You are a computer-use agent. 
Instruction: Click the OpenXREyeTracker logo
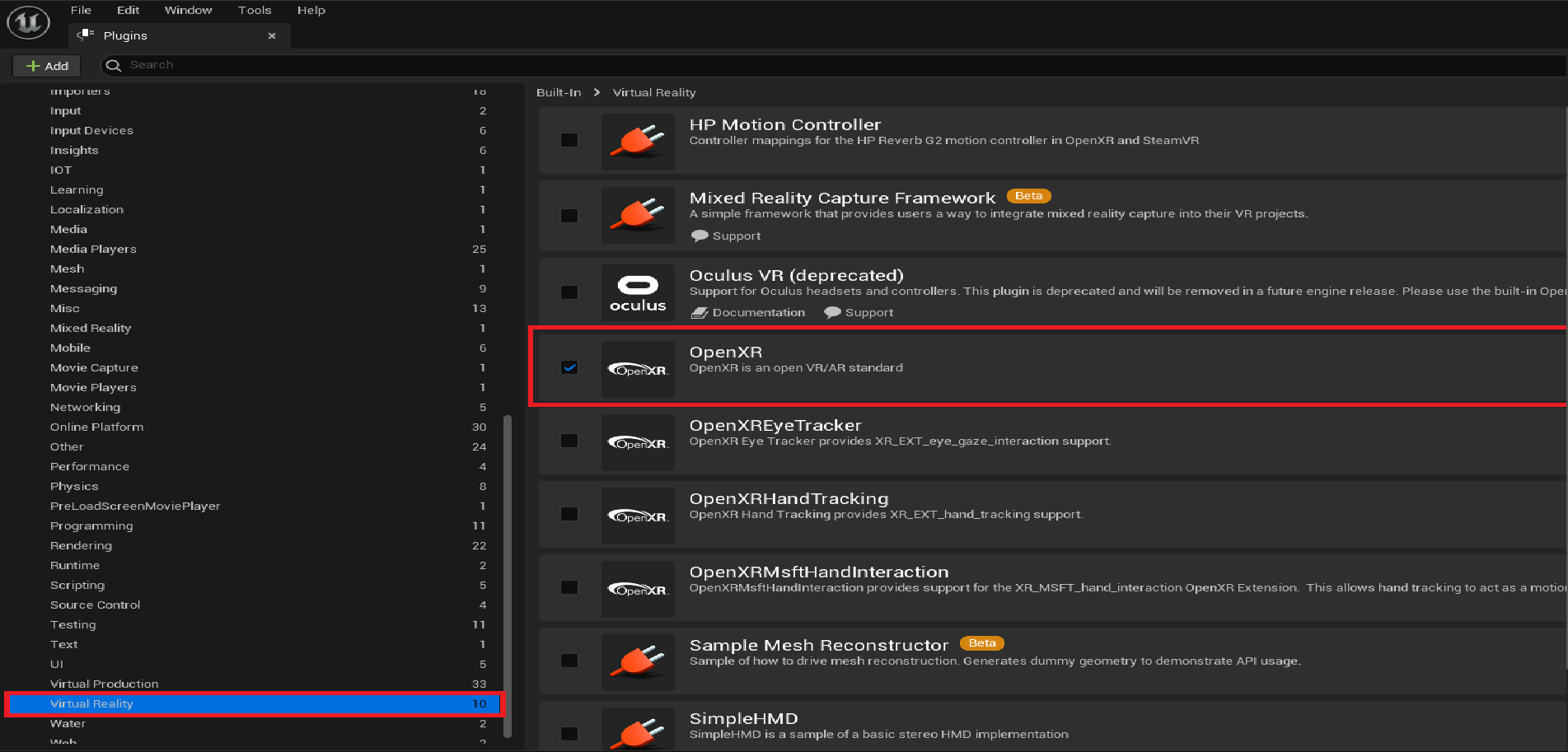tap(638, 442)
